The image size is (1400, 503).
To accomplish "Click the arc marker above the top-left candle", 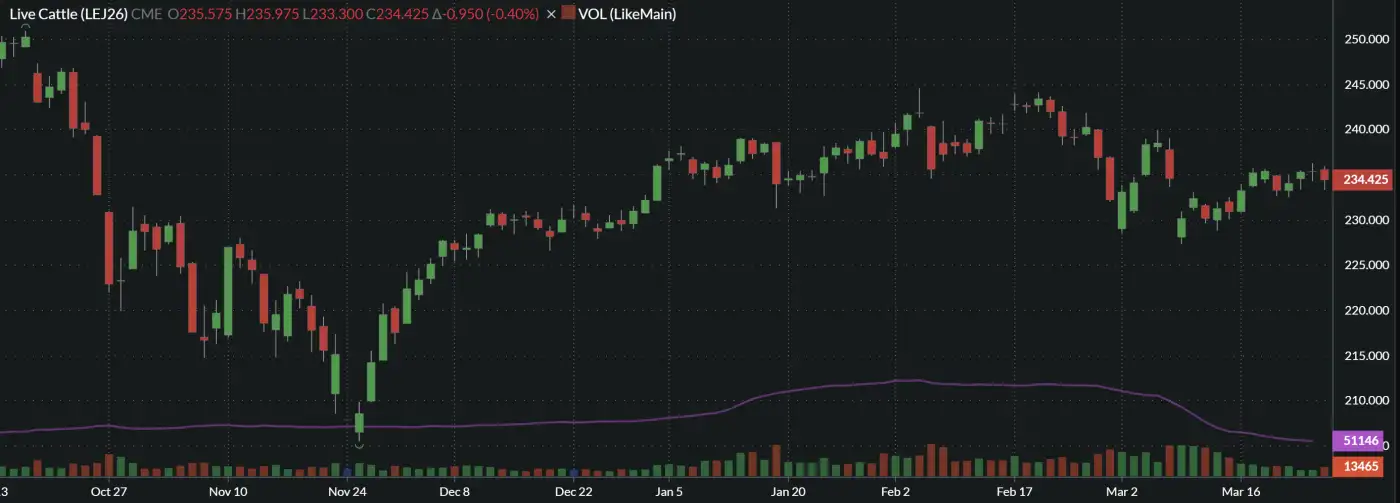I will click(25, 27).
